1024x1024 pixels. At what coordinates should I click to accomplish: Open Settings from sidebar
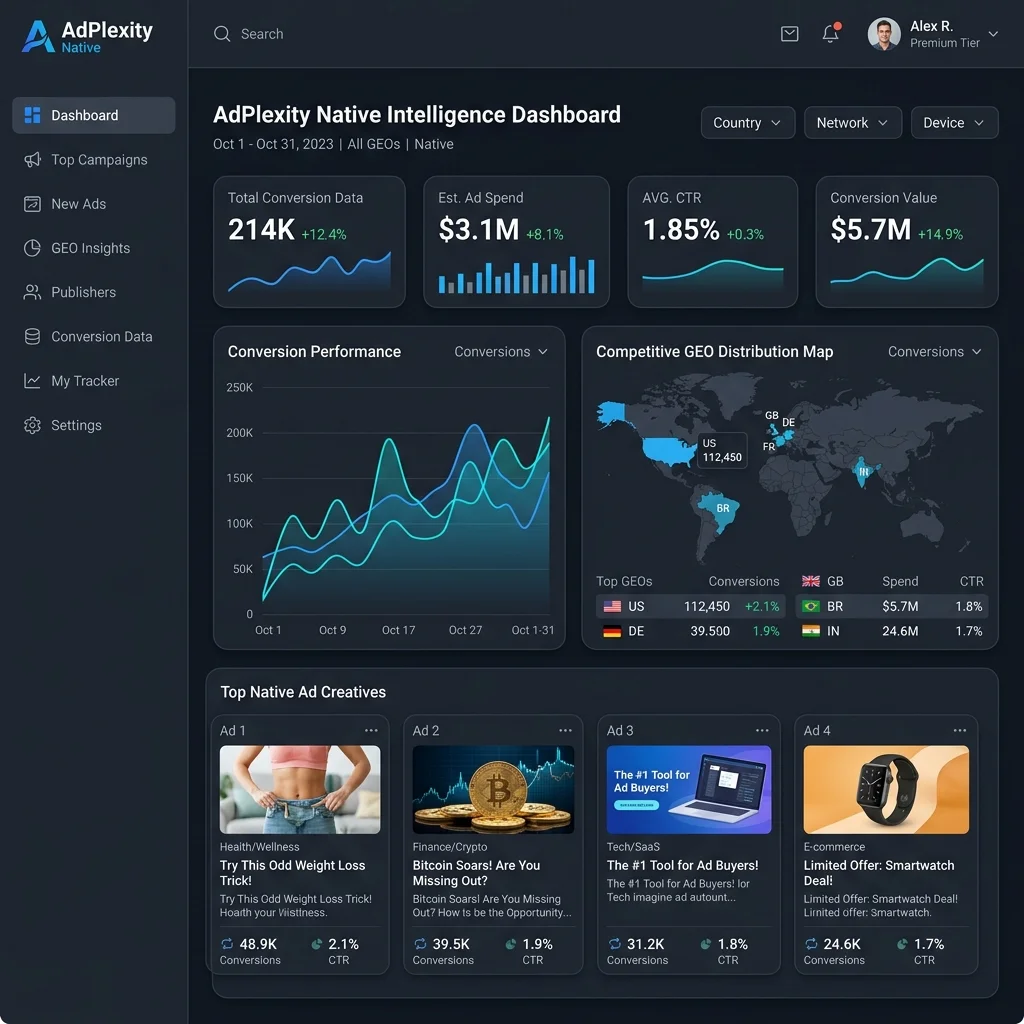(93, 425)
